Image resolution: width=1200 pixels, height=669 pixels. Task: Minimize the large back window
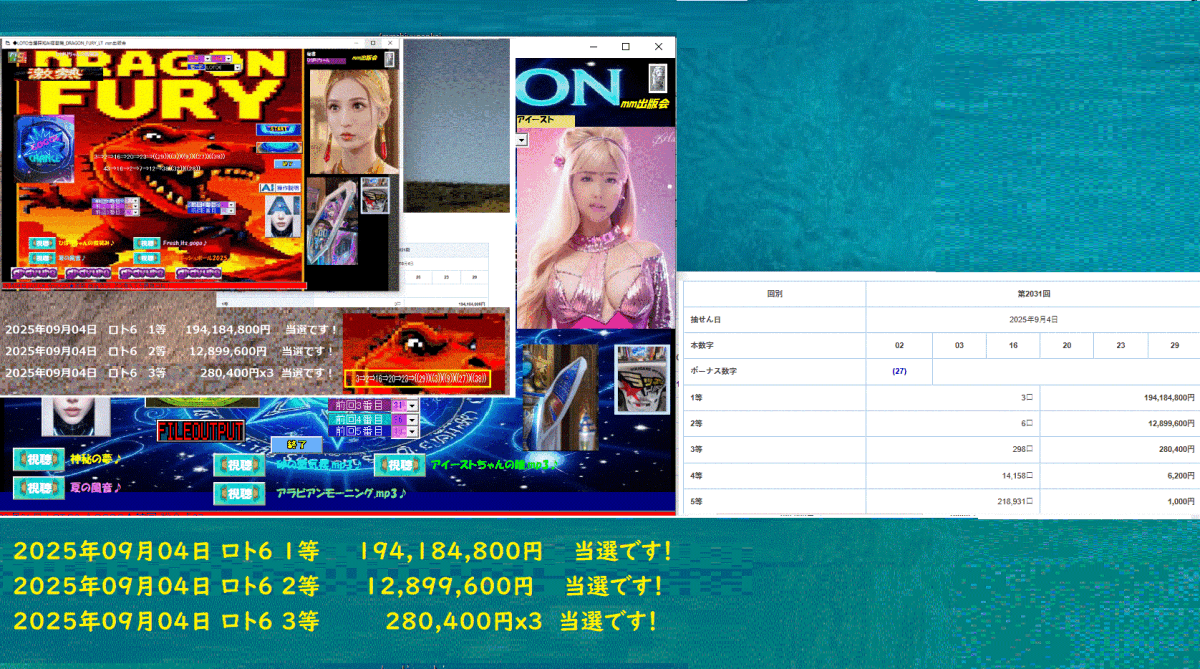coord(593,47)
